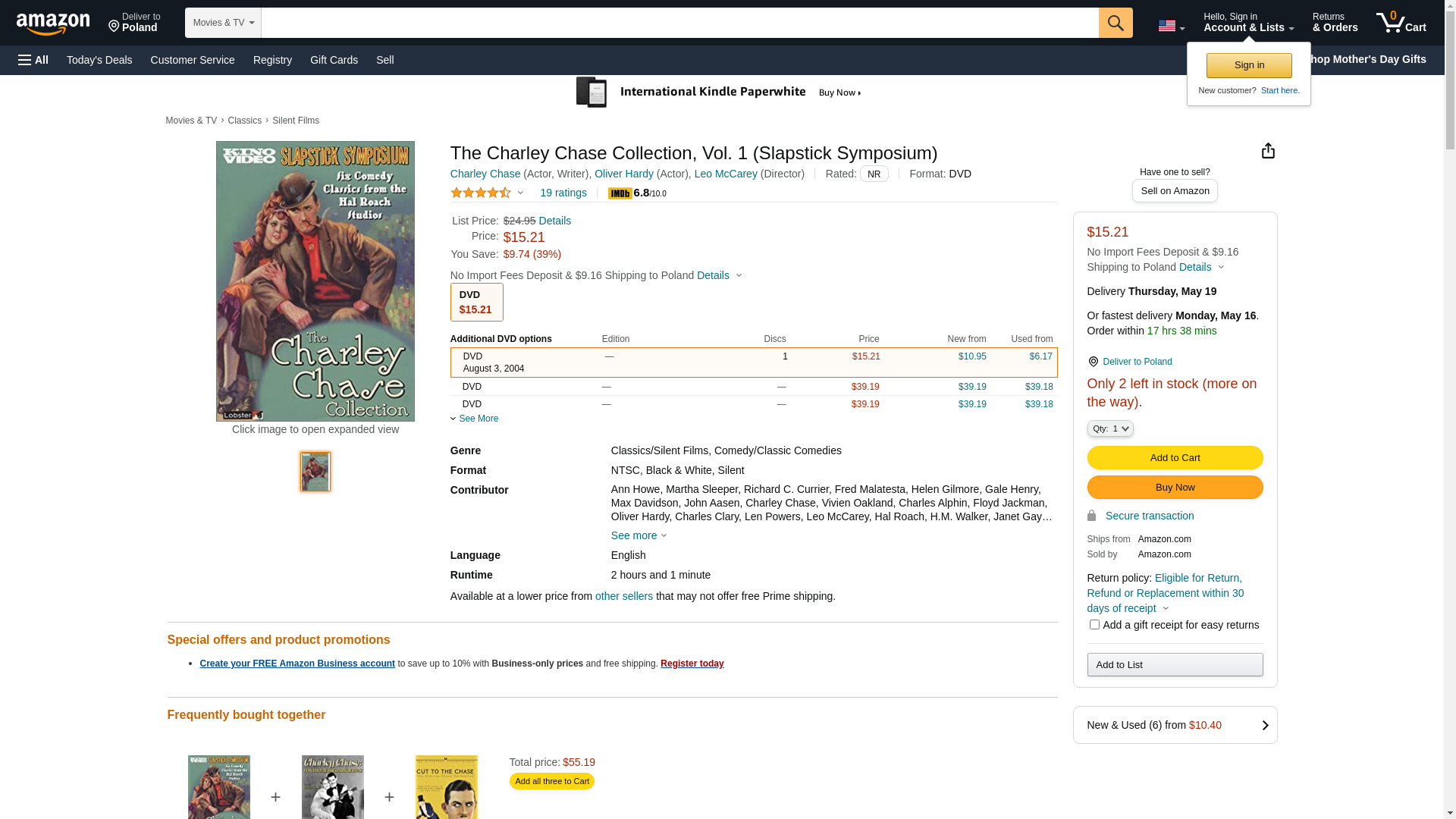Click the star rating icons

481,193
